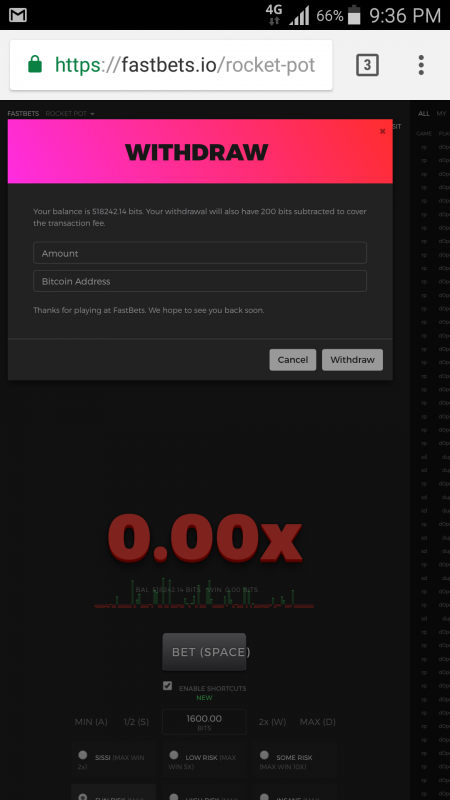
Task: Toggle the Enable Shortcuts checkbox
Action: (x=167, y=686)
